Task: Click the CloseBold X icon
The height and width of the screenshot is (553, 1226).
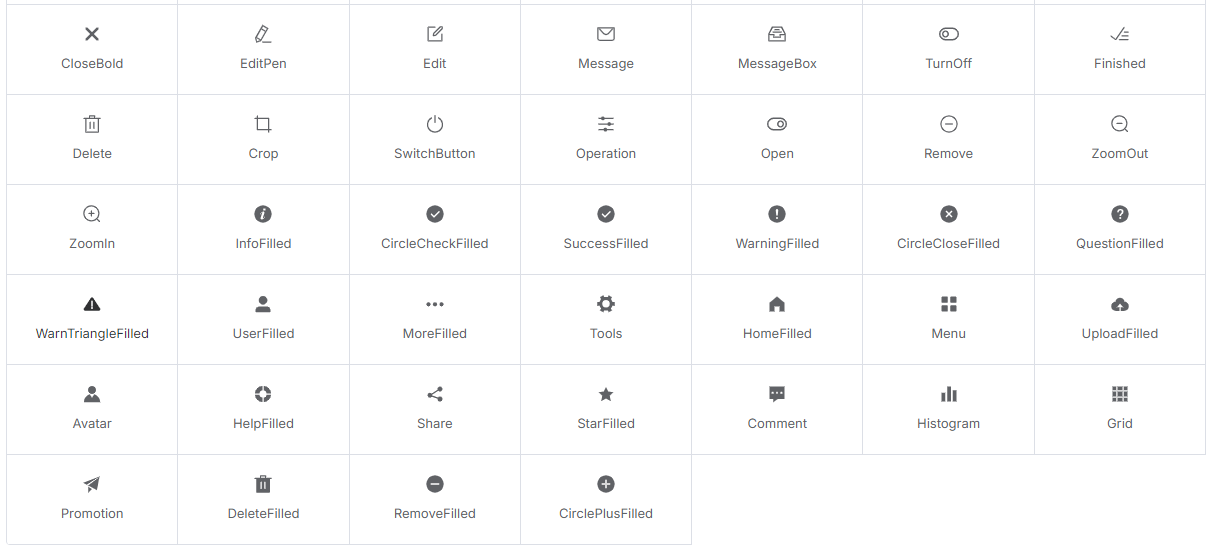Action: 92,34
